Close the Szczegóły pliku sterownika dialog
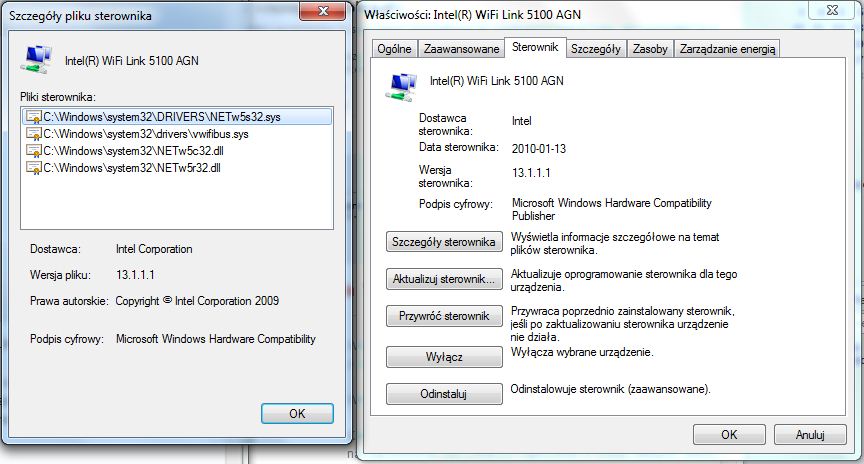 (x=323, y=10)
